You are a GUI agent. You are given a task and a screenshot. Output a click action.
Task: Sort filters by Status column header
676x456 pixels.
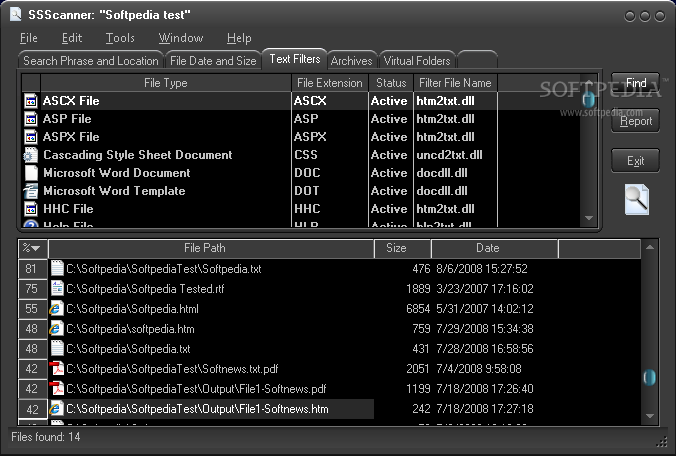tap(391, 83)
